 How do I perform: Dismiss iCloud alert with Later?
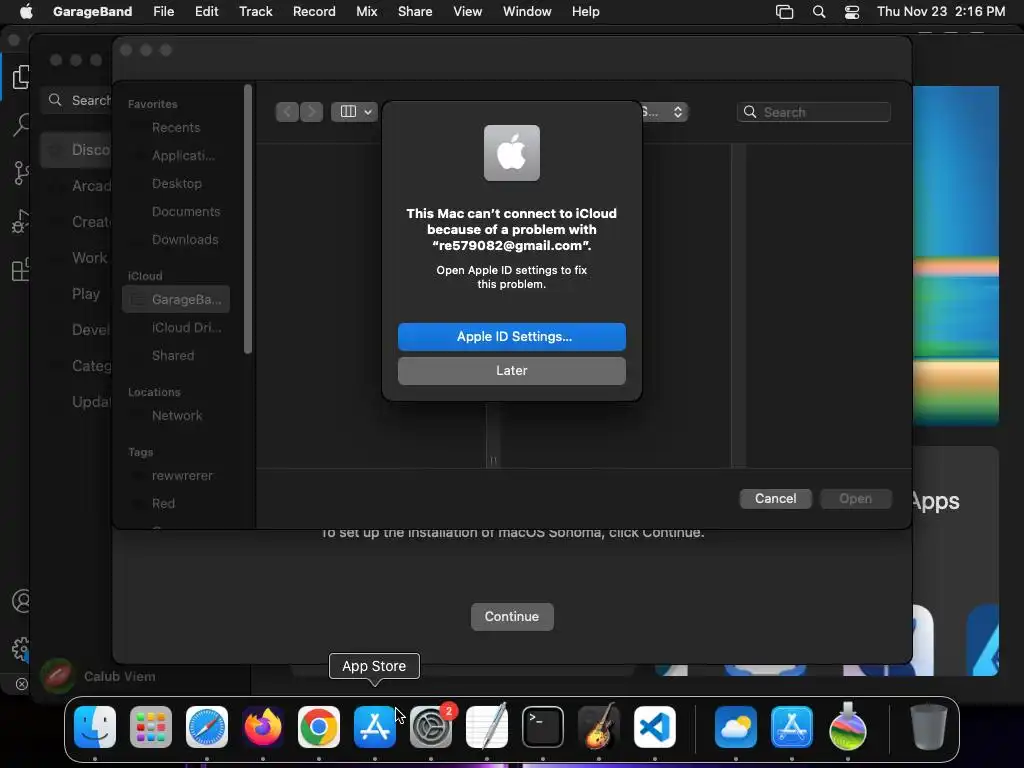tap(512, 371)
